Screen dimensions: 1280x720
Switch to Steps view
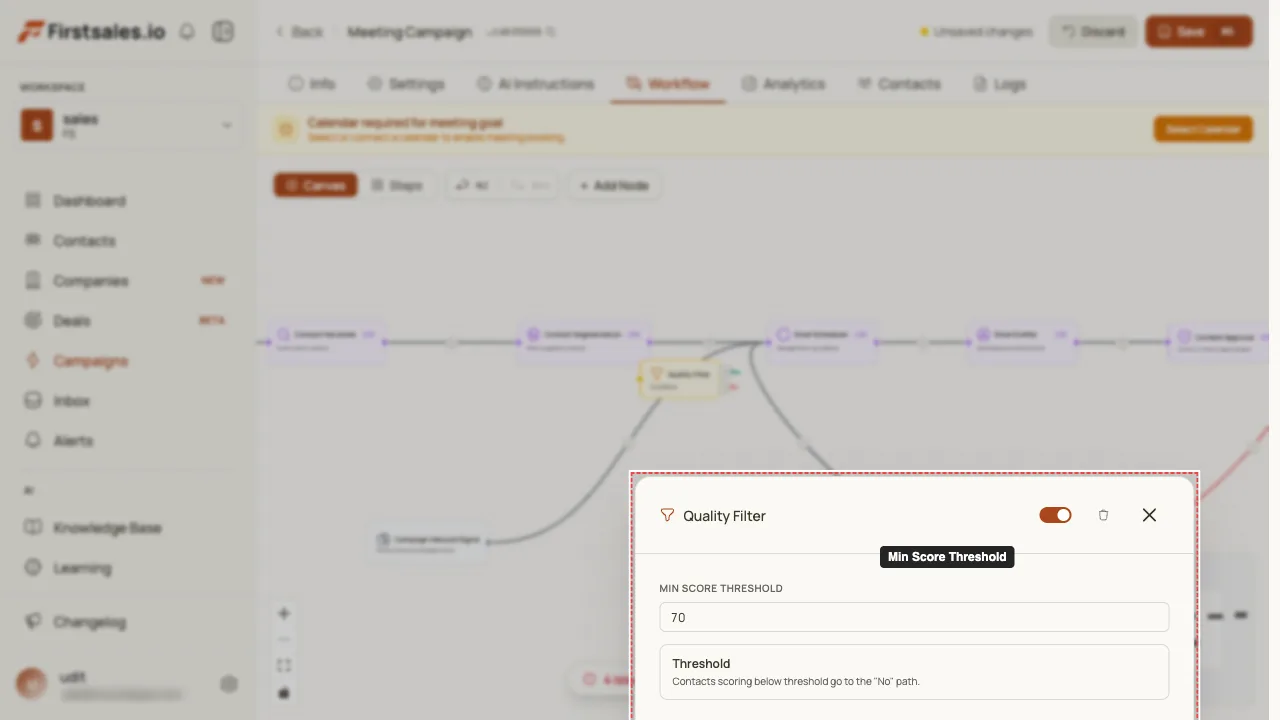coord(396,185)
